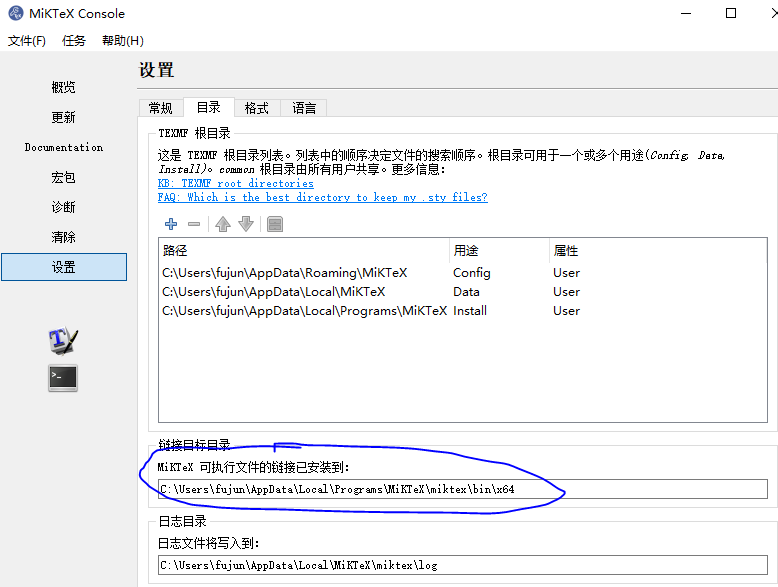Screen dimensions: 778x587
Task: Open the 任务 menu
Action: pyautogui.click(x=74, y=41)
